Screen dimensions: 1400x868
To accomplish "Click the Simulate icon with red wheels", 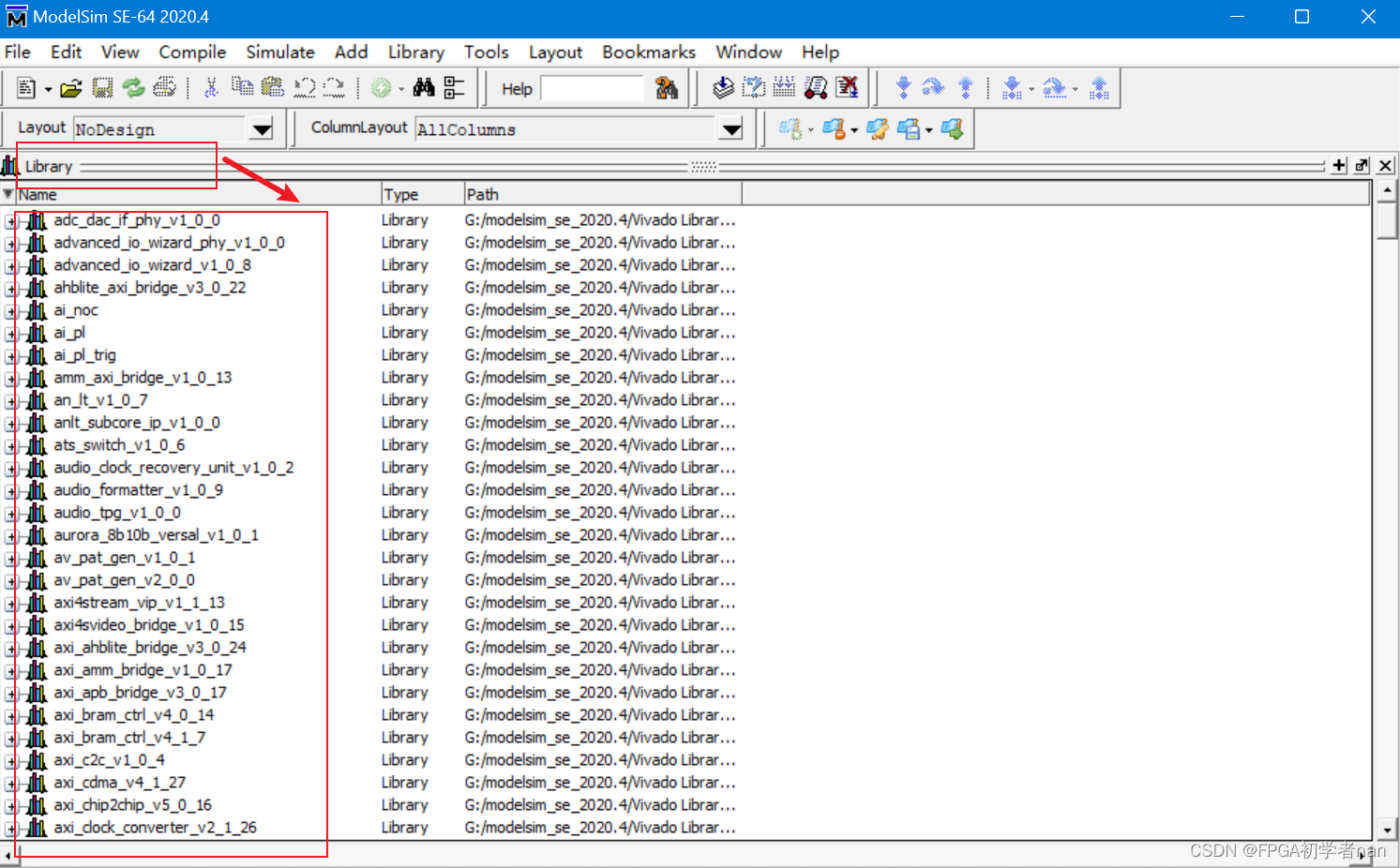I will coord(816,87).
